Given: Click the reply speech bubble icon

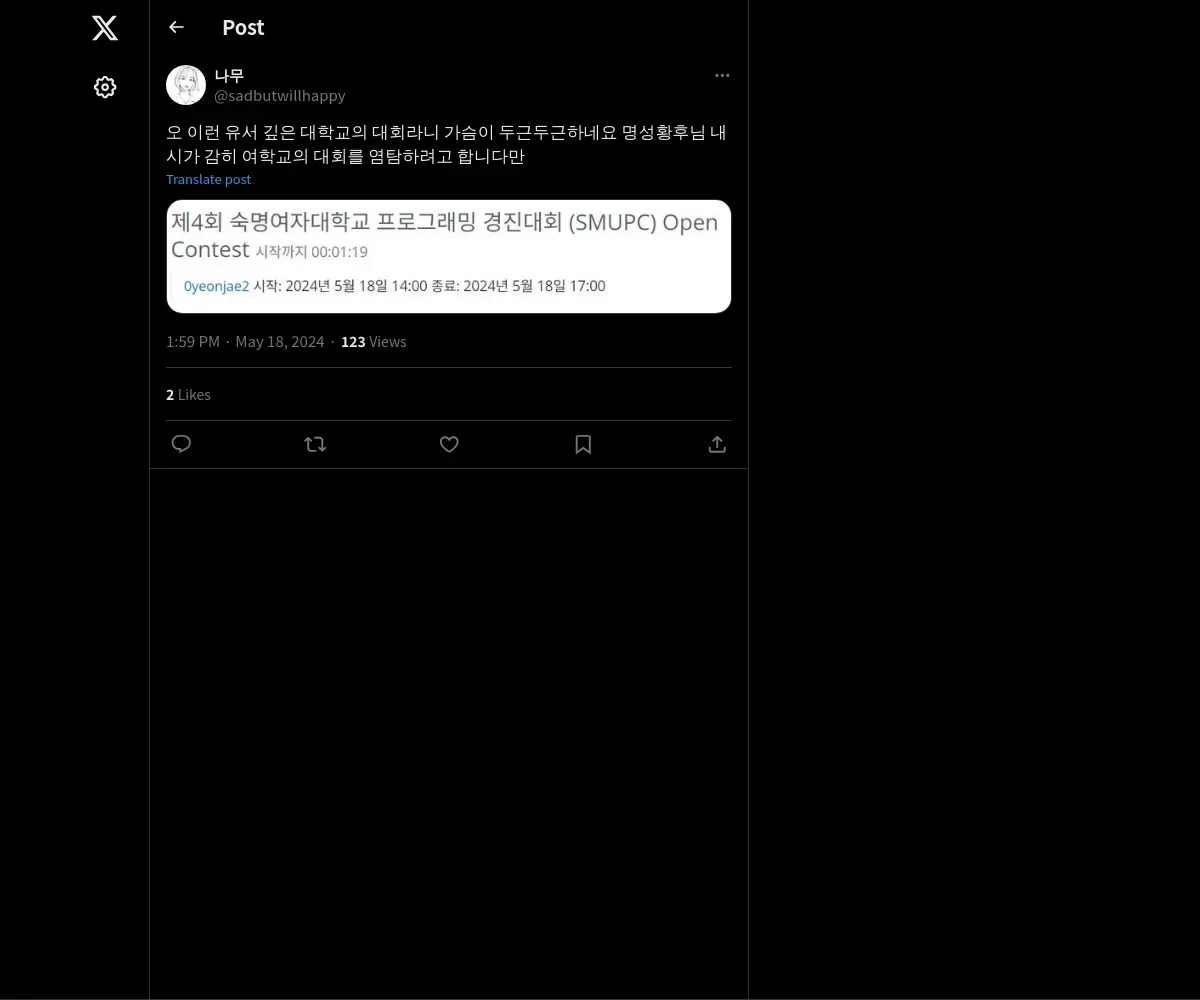Looking at the screenshot, I should pos(181,444).
